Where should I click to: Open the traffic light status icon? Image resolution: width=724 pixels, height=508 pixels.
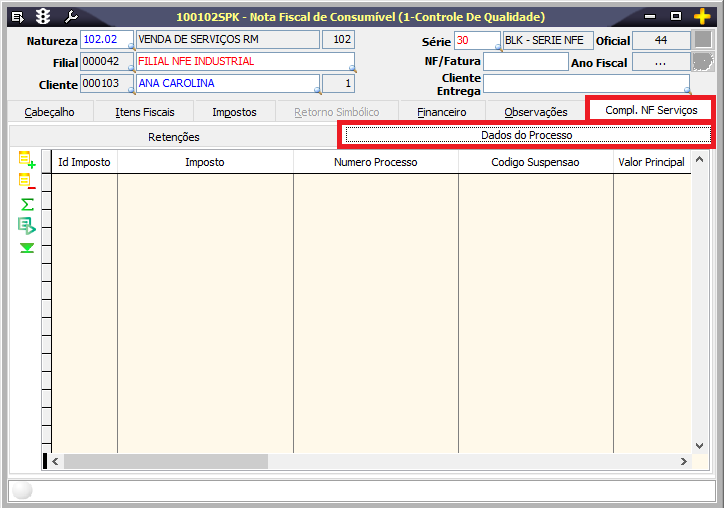click(x=43, y=17)
